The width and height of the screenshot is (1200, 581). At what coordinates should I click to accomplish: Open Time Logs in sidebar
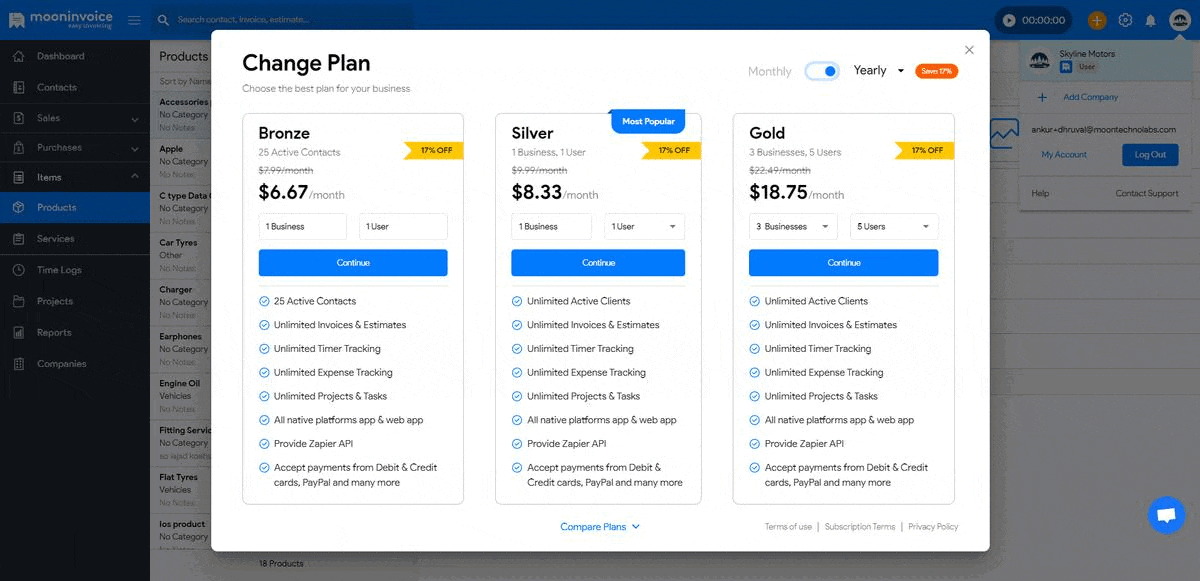tap(75, 270)
